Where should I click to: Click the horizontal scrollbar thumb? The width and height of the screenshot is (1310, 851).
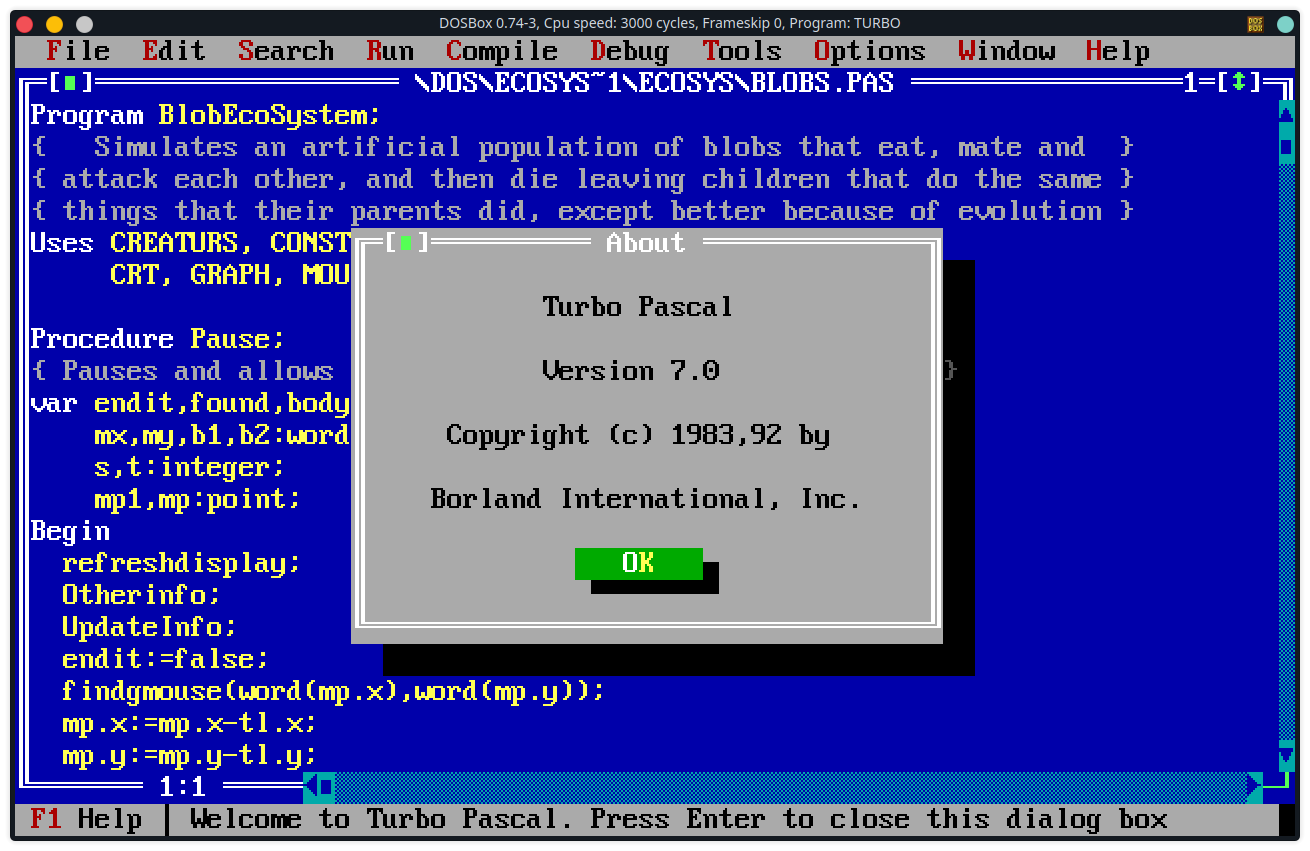(x=327, y=787)
